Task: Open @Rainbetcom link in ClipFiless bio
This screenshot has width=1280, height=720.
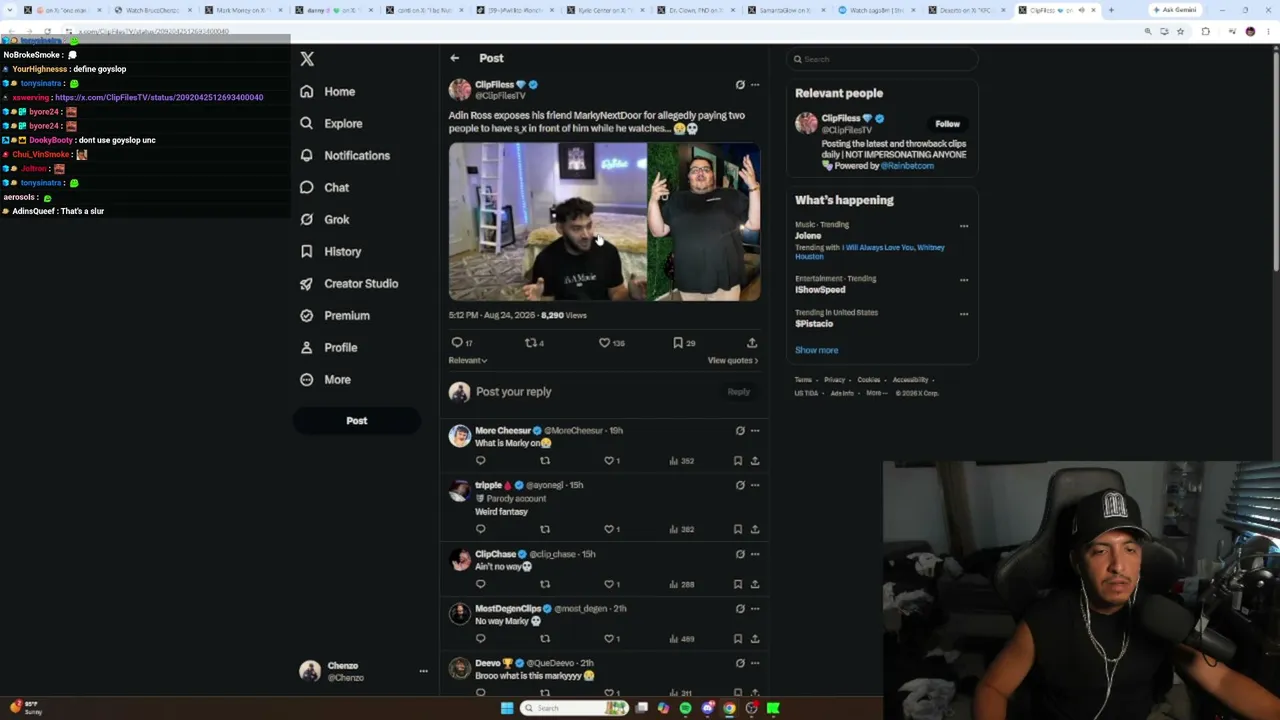Action: [x=907, y=166]
